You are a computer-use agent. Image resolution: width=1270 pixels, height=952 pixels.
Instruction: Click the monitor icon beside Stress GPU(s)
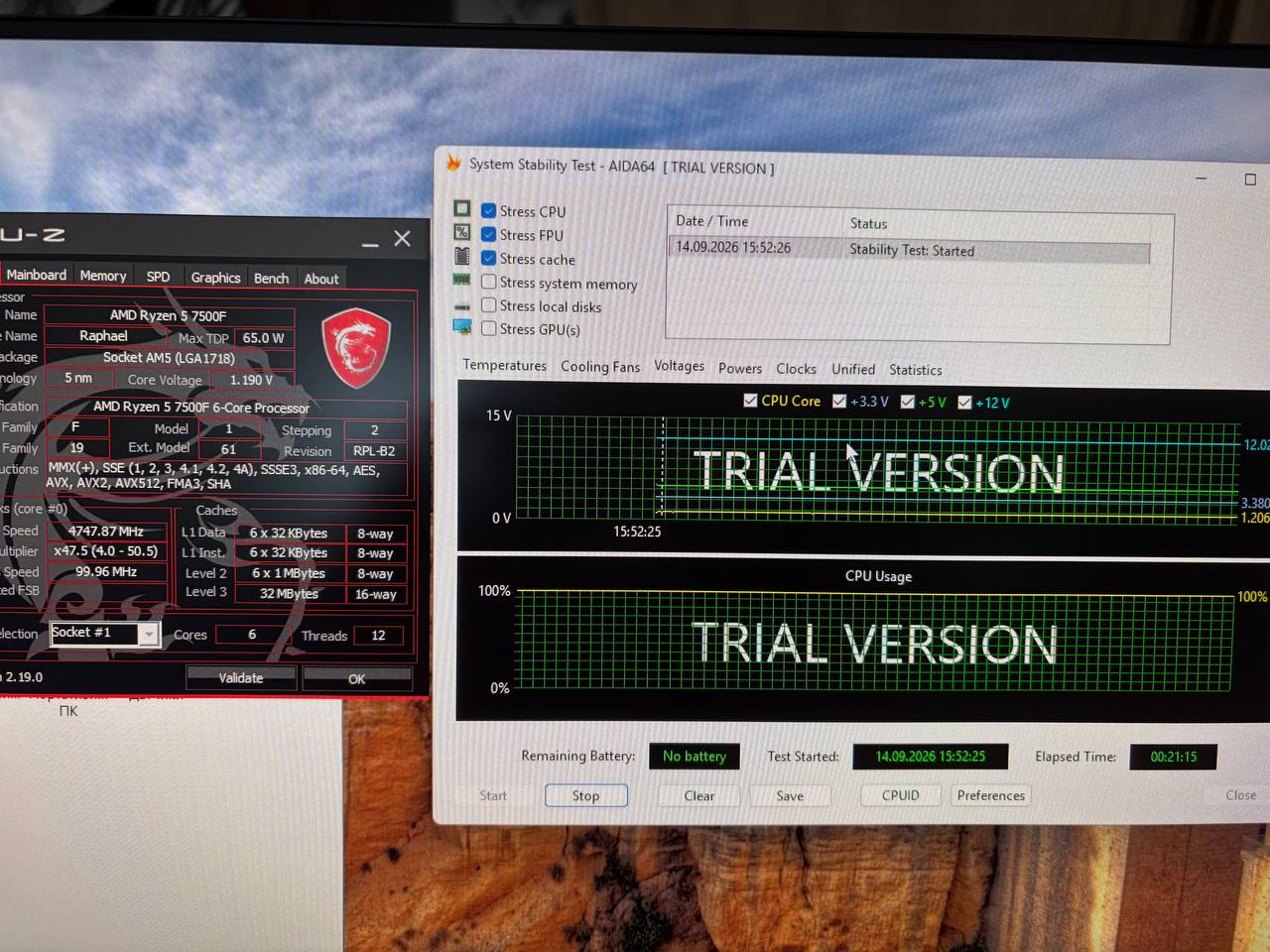[462, 326]
